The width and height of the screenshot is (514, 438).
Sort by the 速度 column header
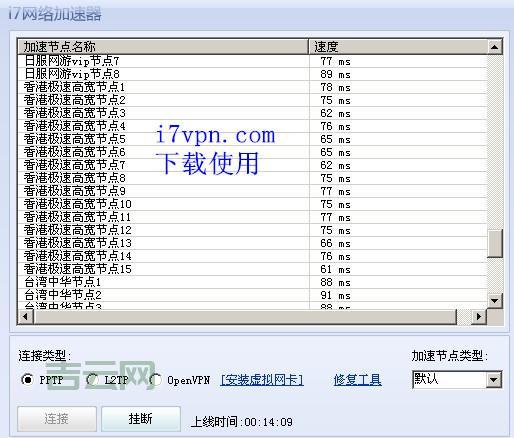tap(398, 47)
